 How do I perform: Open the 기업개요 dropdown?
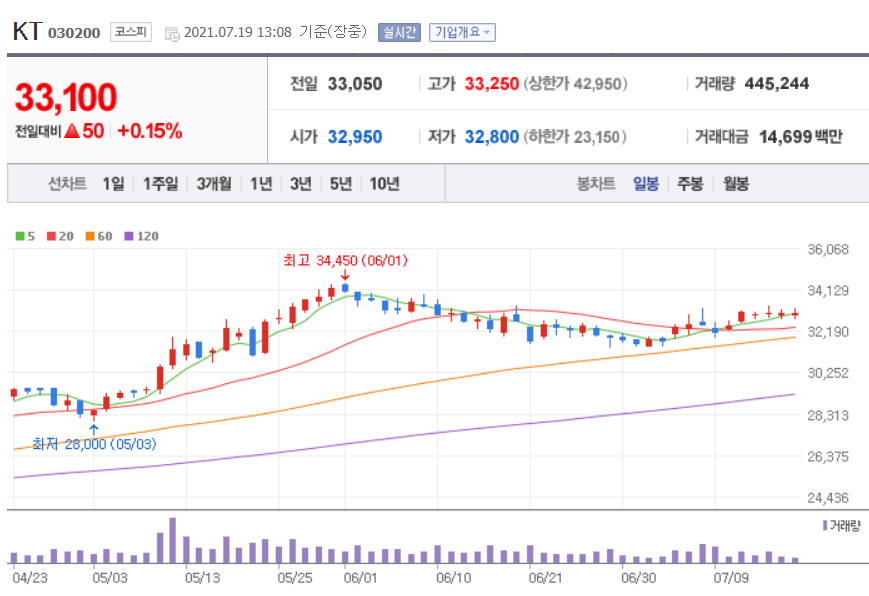[x=462, y=32]
